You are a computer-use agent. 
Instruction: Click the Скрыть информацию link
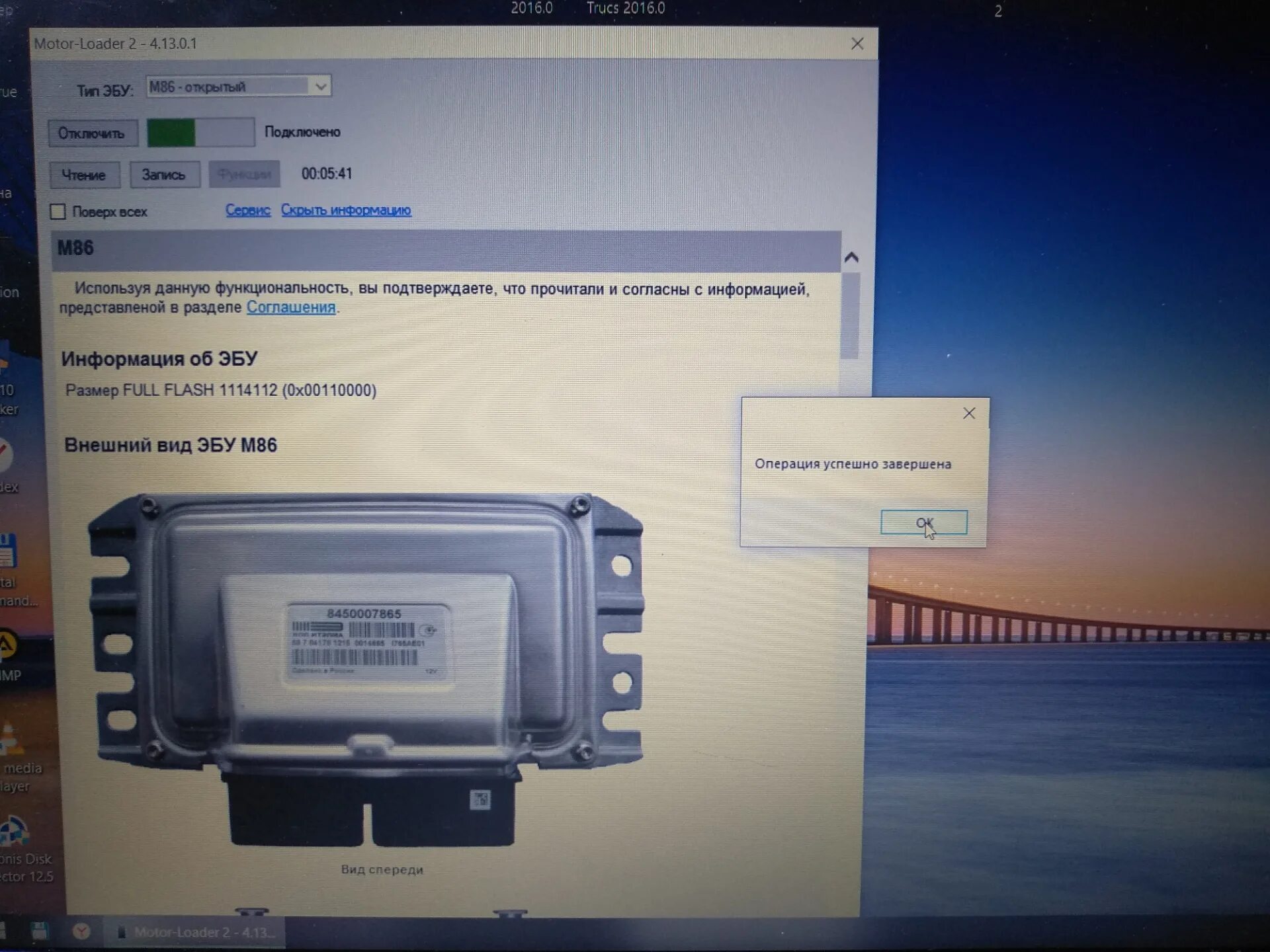point(345,210)
